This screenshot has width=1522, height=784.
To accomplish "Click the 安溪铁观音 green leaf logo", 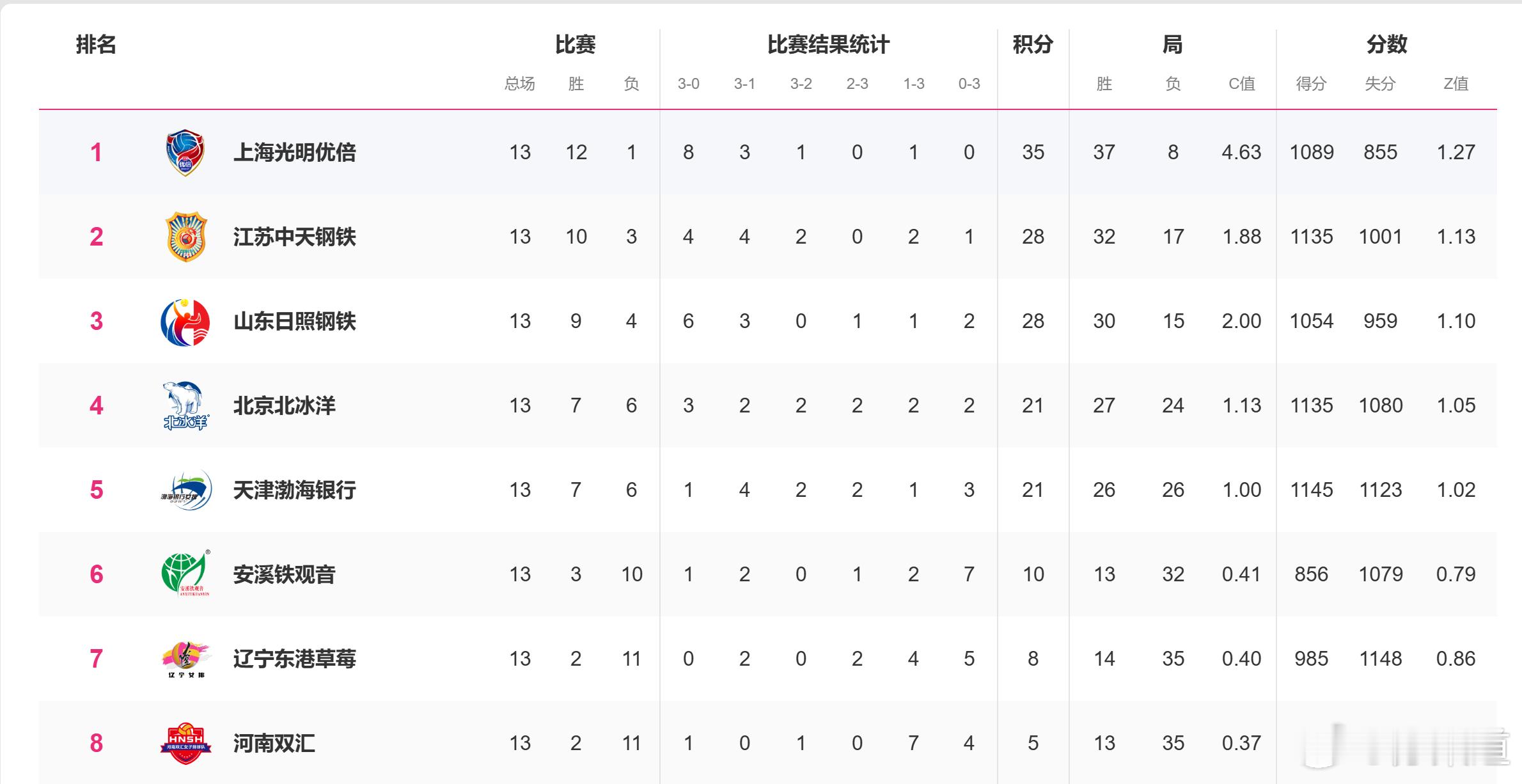I will [185, 574].
